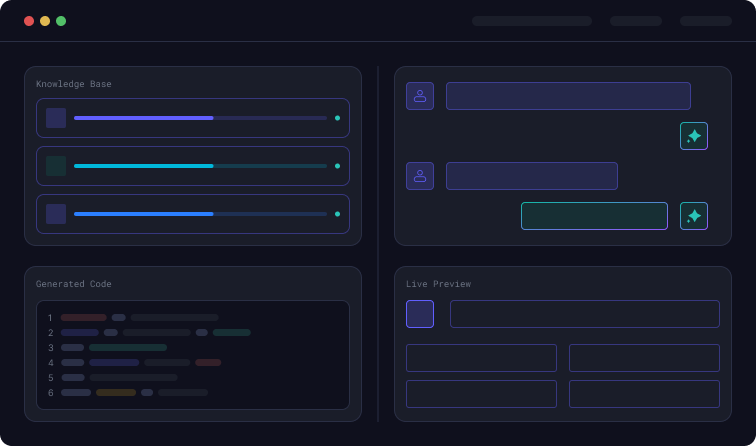Viewport: 756px width, 446px height.
Task: Toggle the status dot on the purple-bar item
Action: click(x=337, y=118)
